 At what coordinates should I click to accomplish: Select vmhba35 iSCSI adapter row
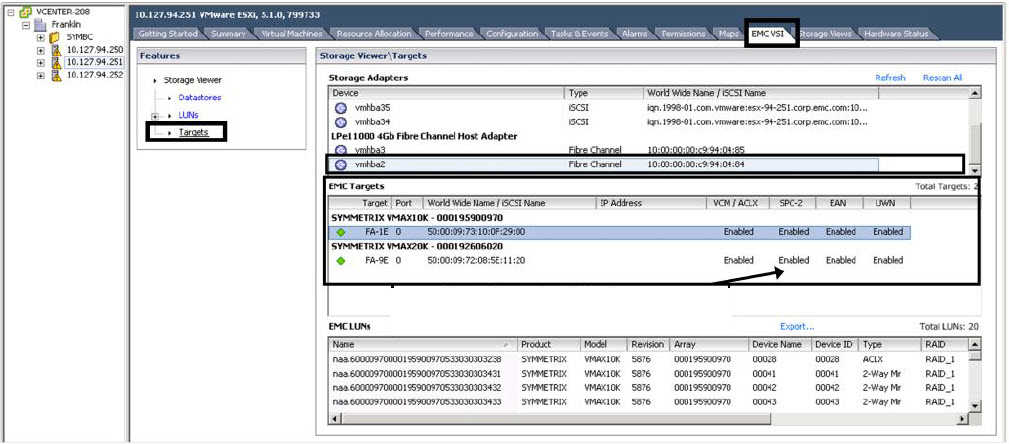[x=604, y=107]
